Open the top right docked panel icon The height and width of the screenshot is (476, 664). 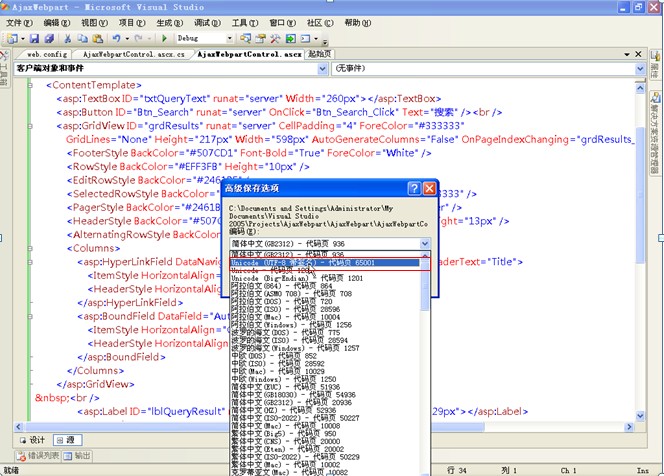(655, 66)
